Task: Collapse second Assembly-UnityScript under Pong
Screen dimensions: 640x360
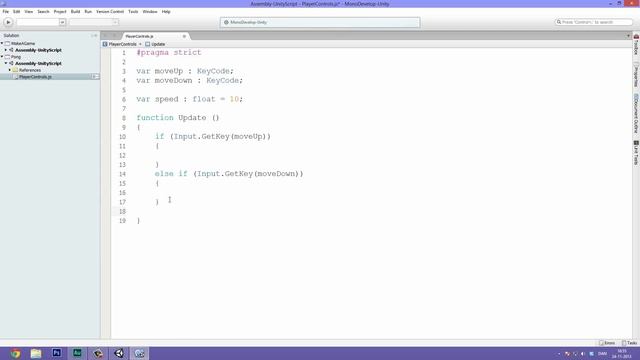Action: click(6, 64)
